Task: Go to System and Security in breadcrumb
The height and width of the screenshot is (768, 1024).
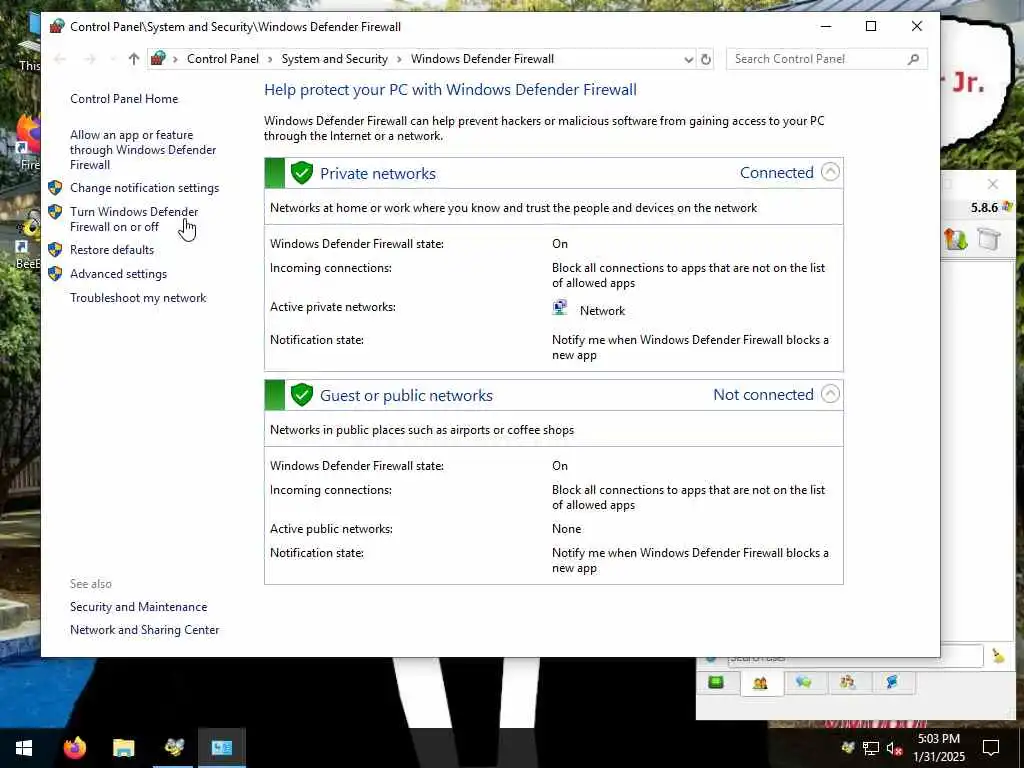Action: (334, 59)
